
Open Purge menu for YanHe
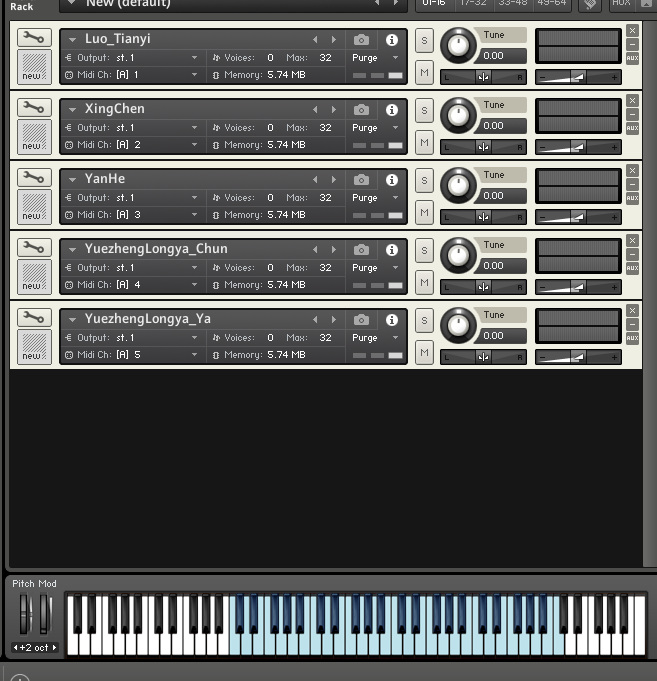[x=395, y=197]
